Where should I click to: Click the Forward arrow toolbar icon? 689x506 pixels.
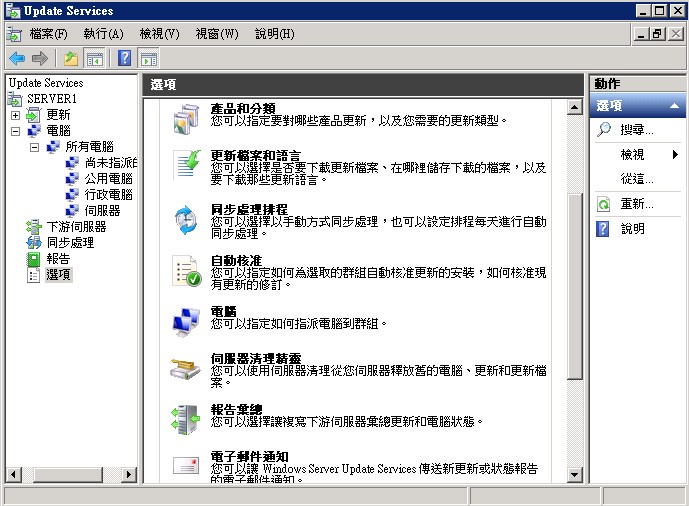[40, 58]
